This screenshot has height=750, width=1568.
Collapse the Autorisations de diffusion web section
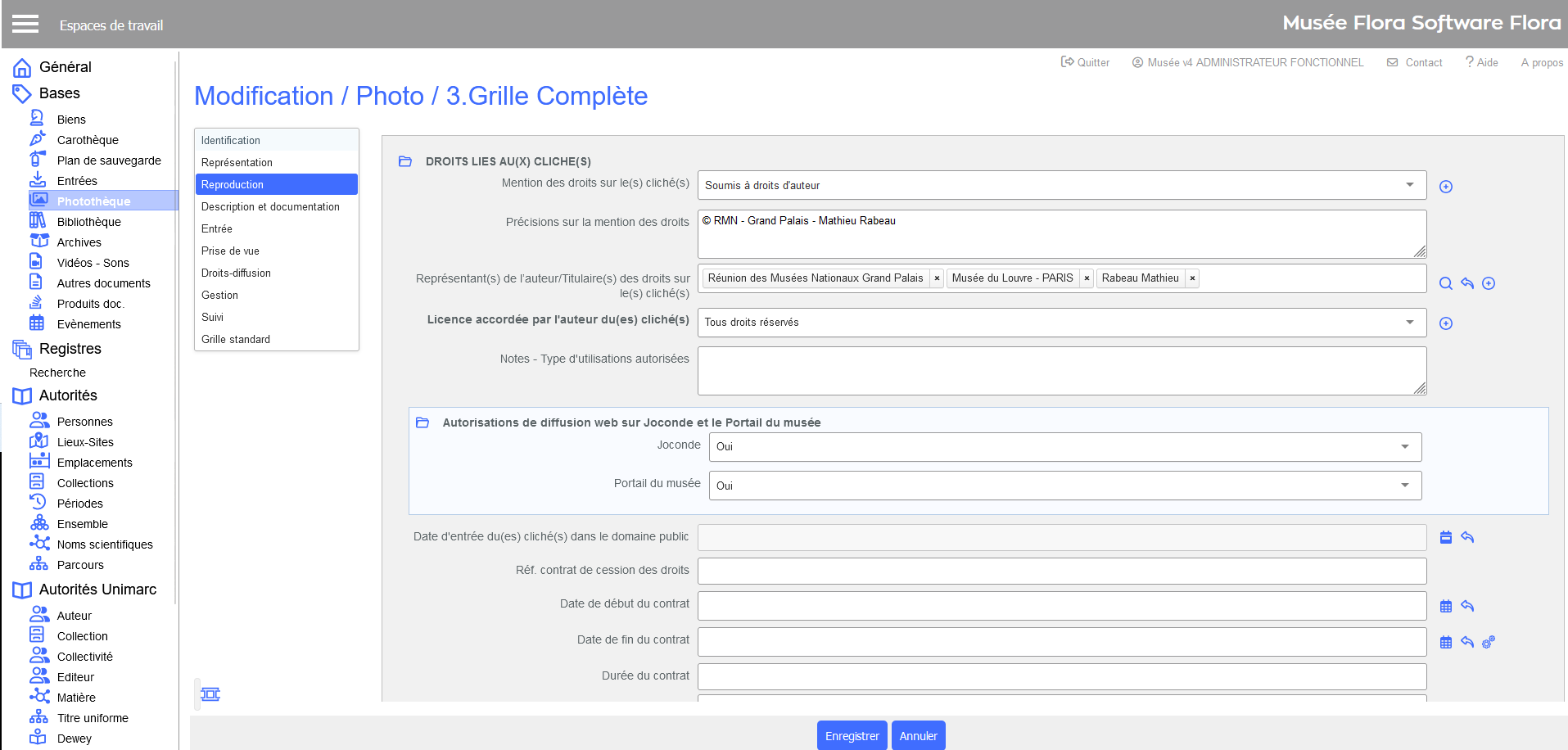[x=423, y=422]
